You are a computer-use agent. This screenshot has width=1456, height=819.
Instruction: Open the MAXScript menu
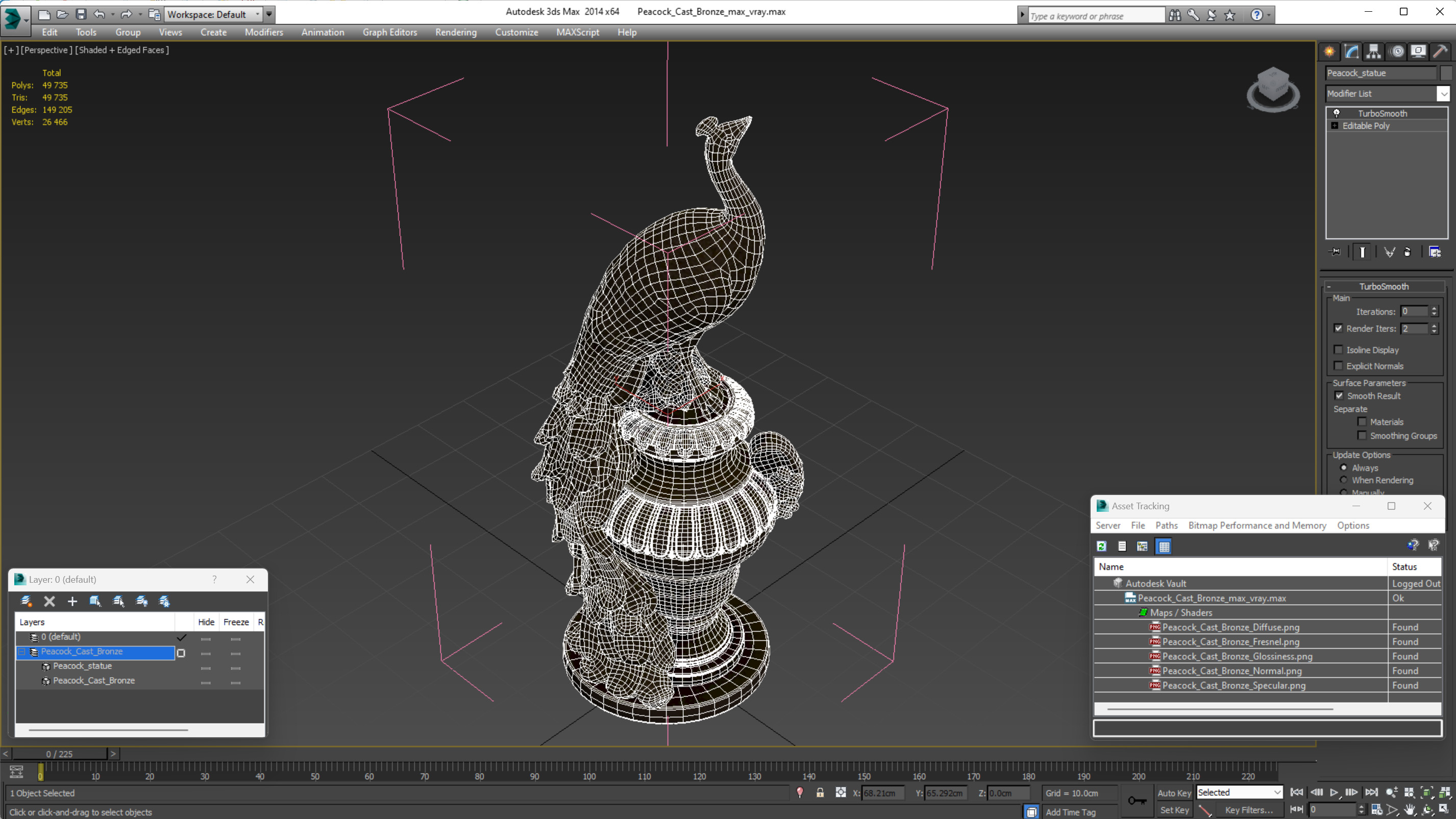[578, 32]
